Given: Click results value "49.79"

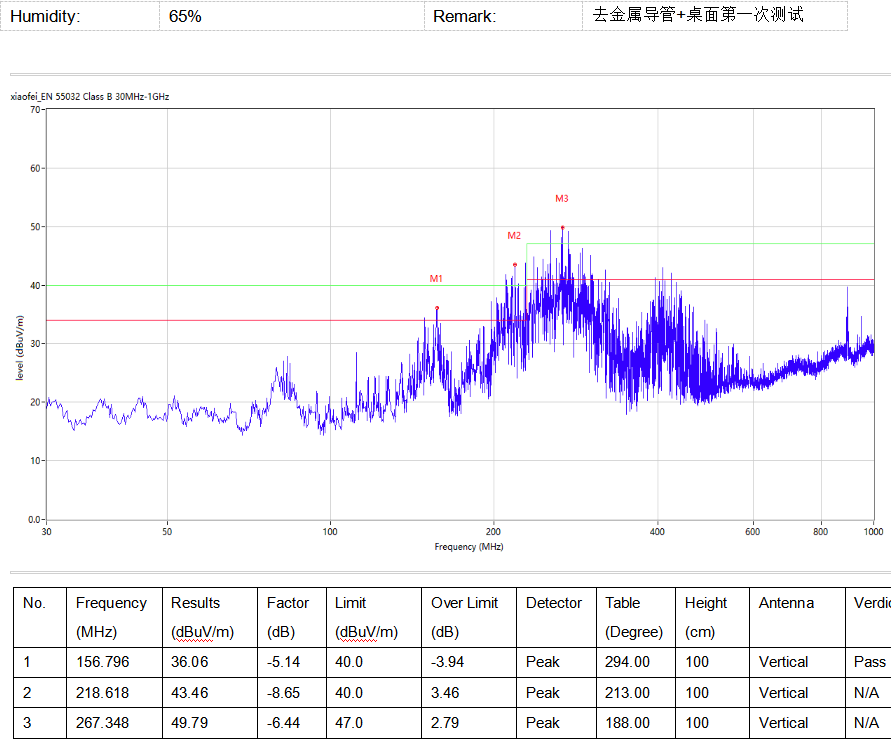Looking at the screenshot, I should [190, 723].
